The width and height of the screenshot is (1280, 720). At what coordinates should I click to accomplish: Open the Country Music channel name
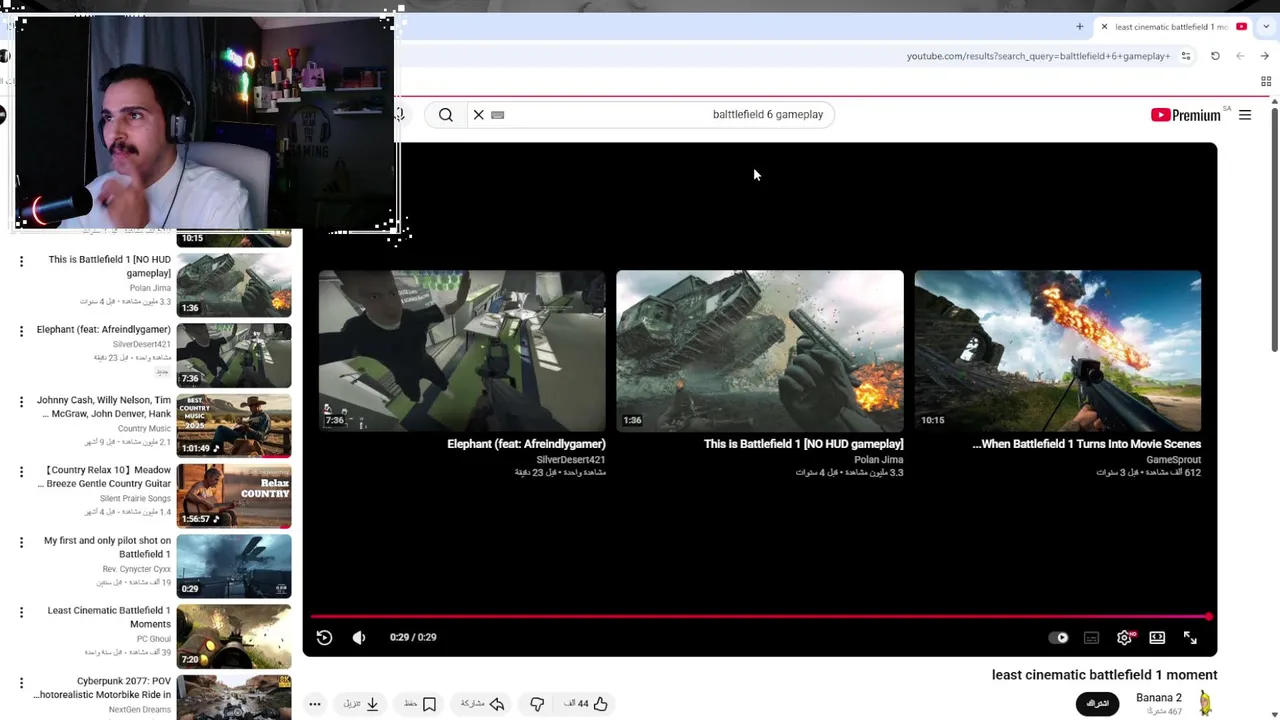pyautogui.click(x=144, y=428)
